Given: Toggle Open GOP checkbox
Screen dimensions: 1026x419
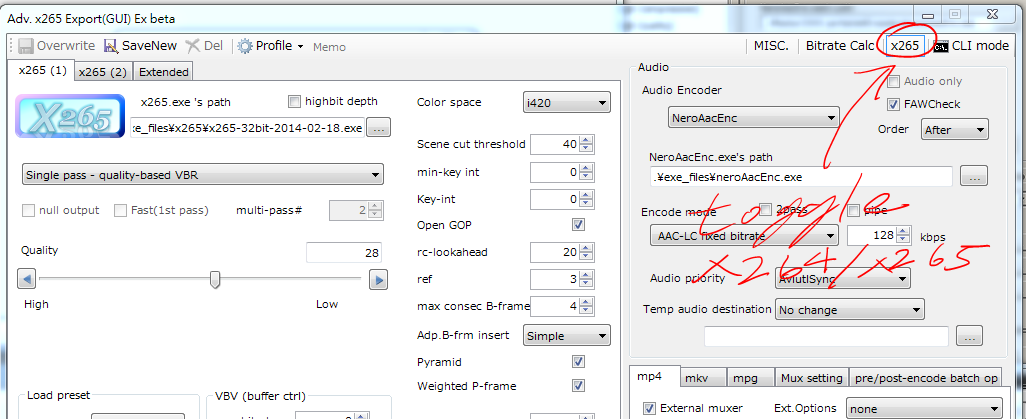Looking at the screenshot, I should [578, 225].
